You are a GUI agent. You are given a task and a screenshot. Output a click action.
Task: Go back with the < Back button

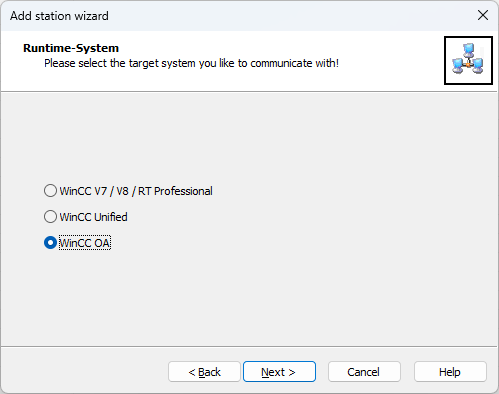point(204,372)
